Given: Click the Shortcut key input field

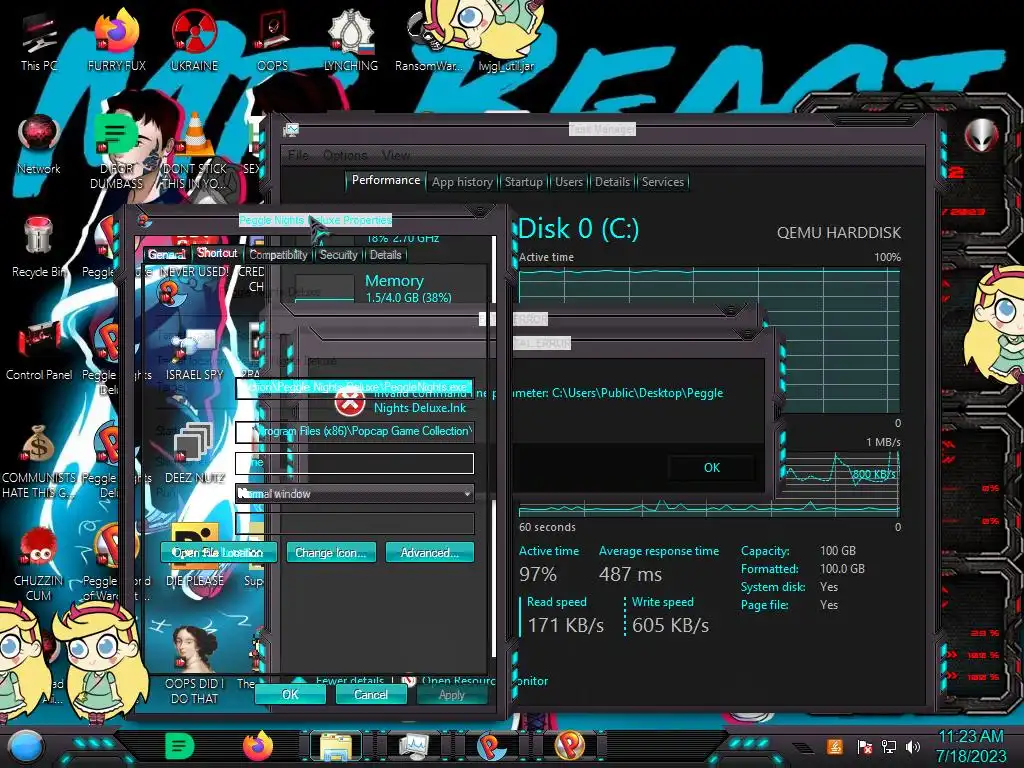Looking at the screenshot, I should tap(355, 463).
